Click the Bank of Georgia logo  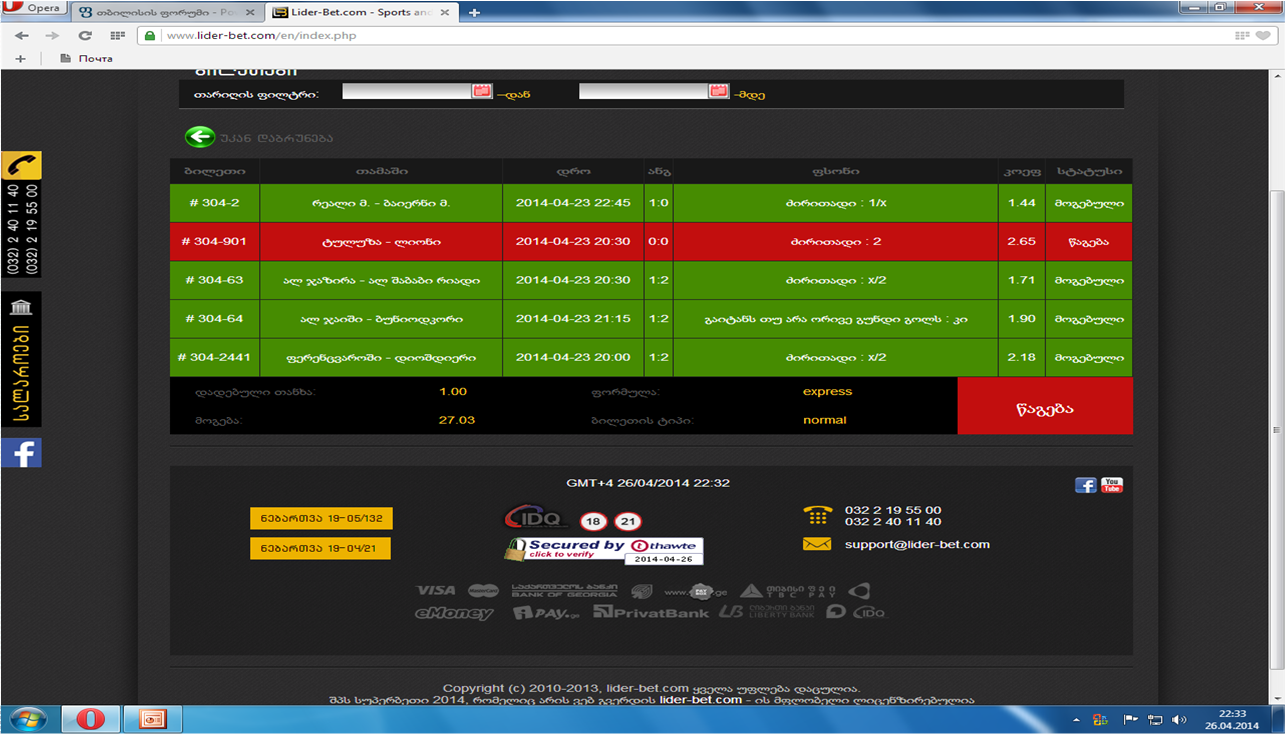point(564,590)
